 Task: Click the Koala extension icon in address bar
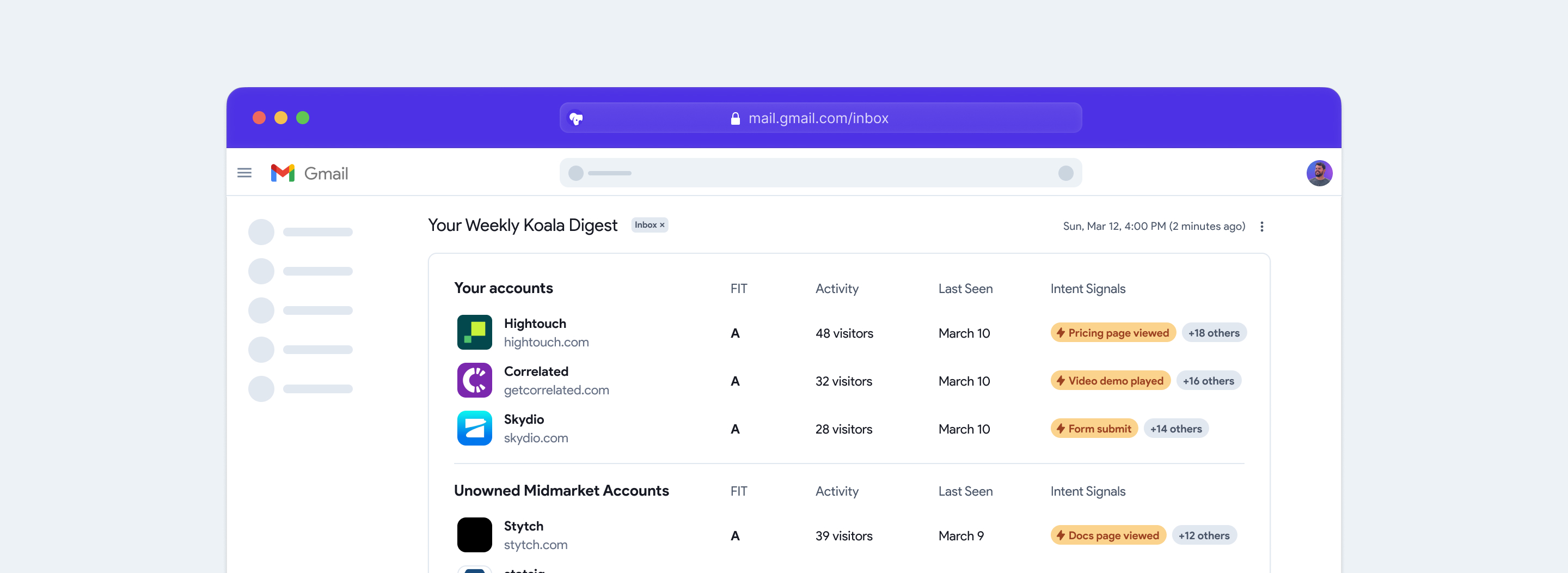(x=575, y=118)
